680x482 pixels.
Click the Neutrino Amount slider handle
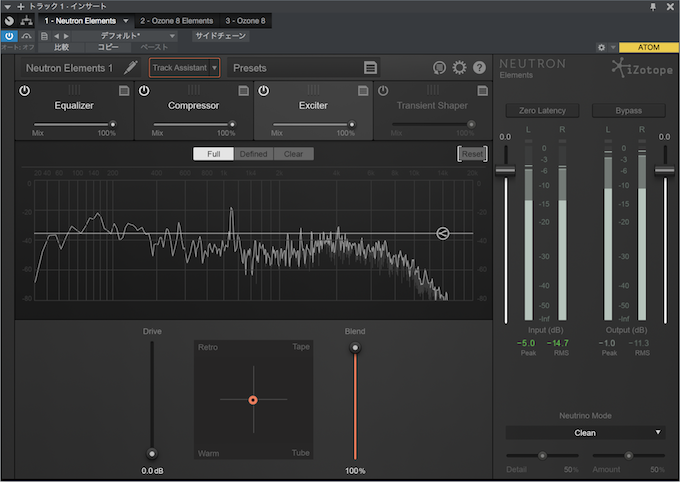[628, 456]
